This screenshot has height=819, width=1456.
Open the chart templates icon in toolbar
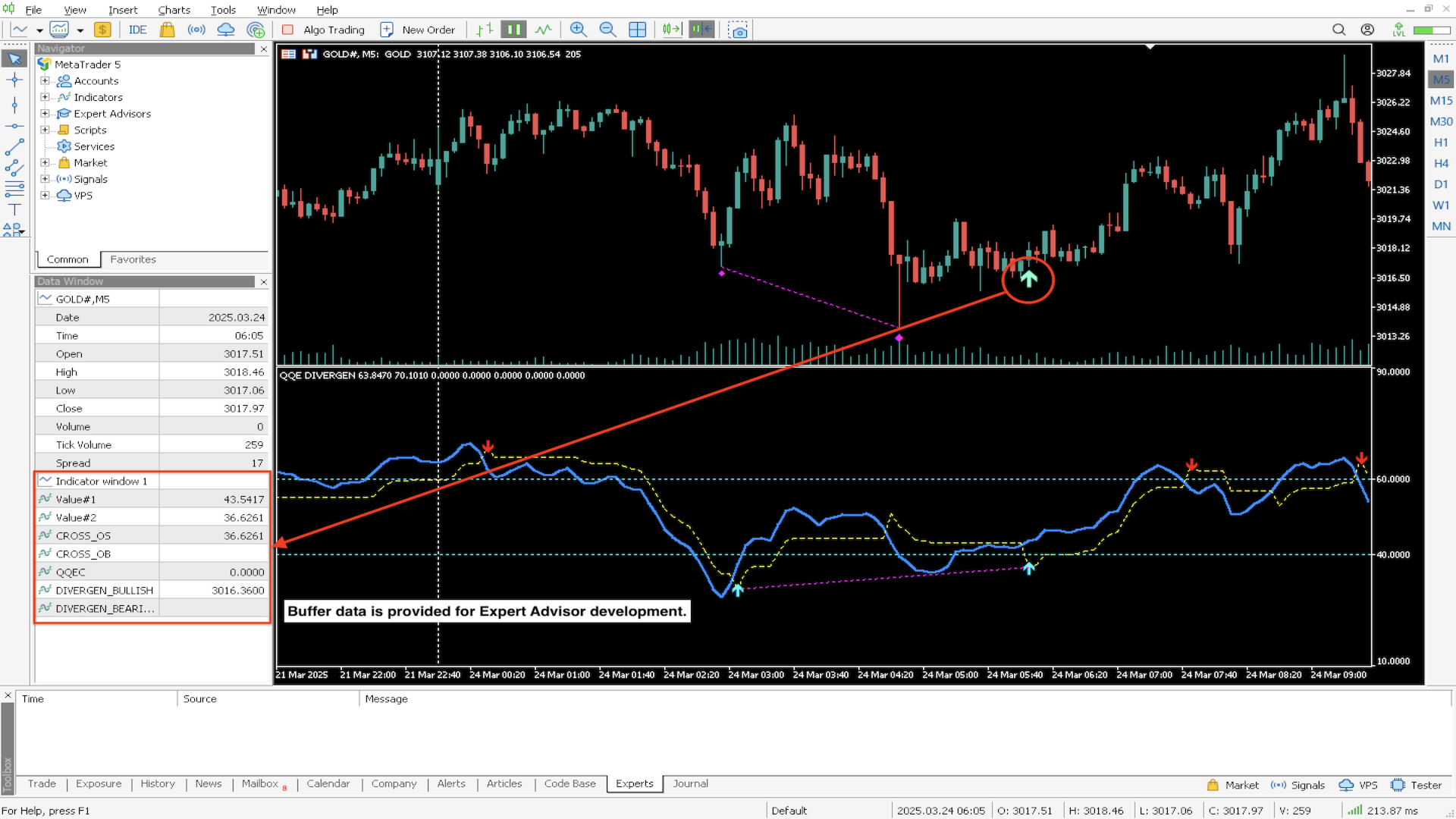pos(59,30)
